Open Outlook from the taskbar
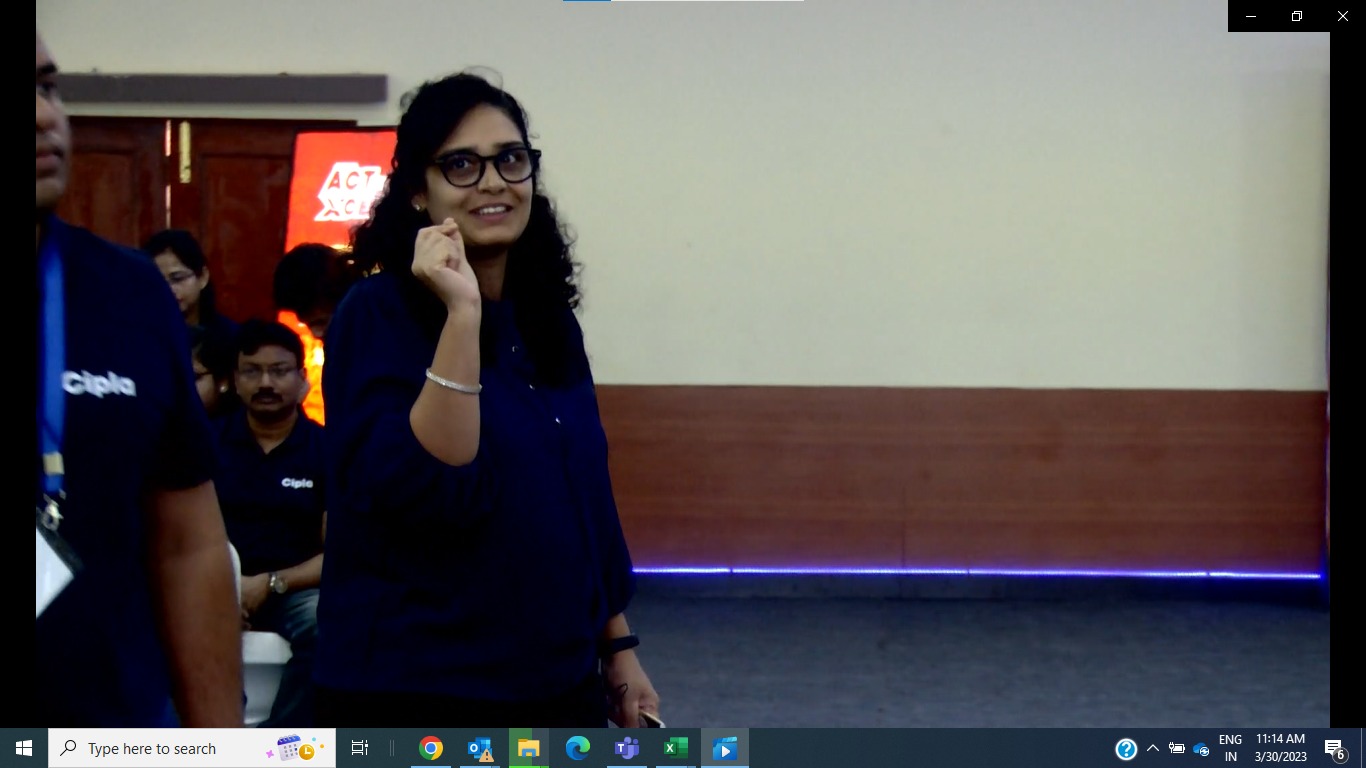 (480, 748)
